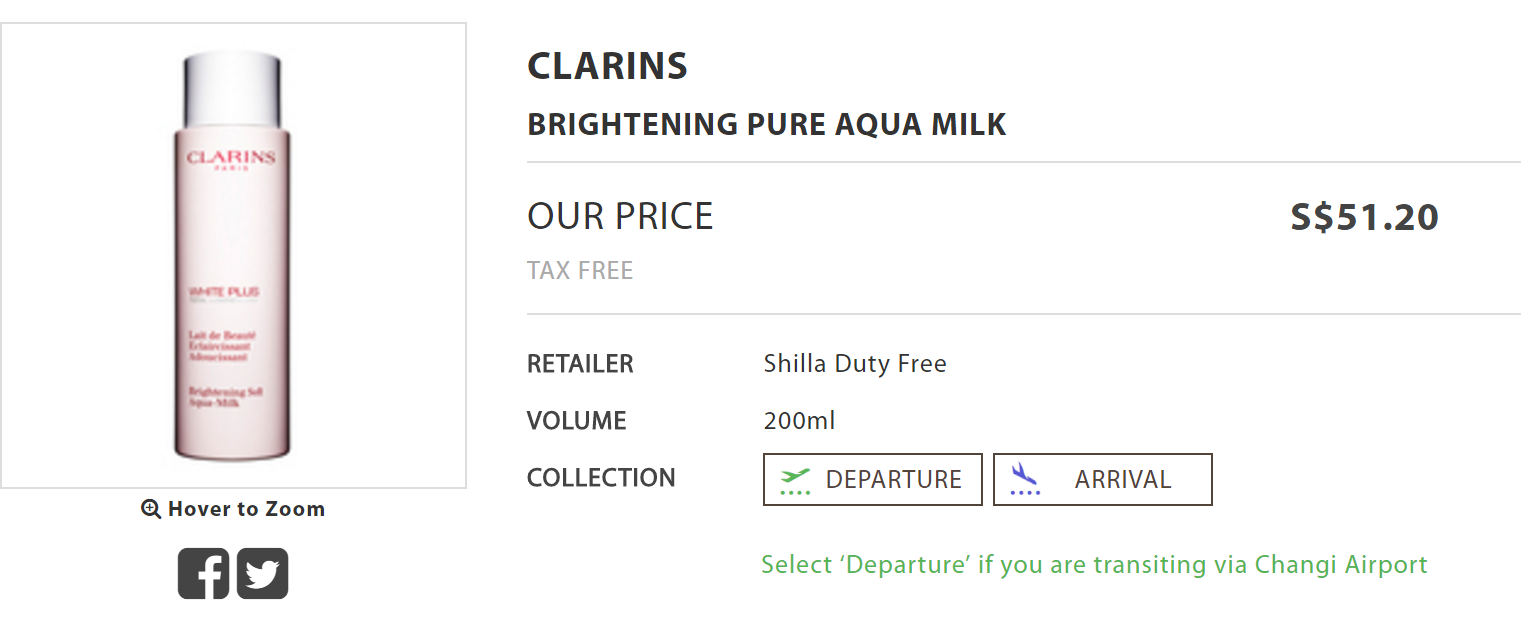
Task: Click the CLARINS brand heading
Action: coord(607,66)
